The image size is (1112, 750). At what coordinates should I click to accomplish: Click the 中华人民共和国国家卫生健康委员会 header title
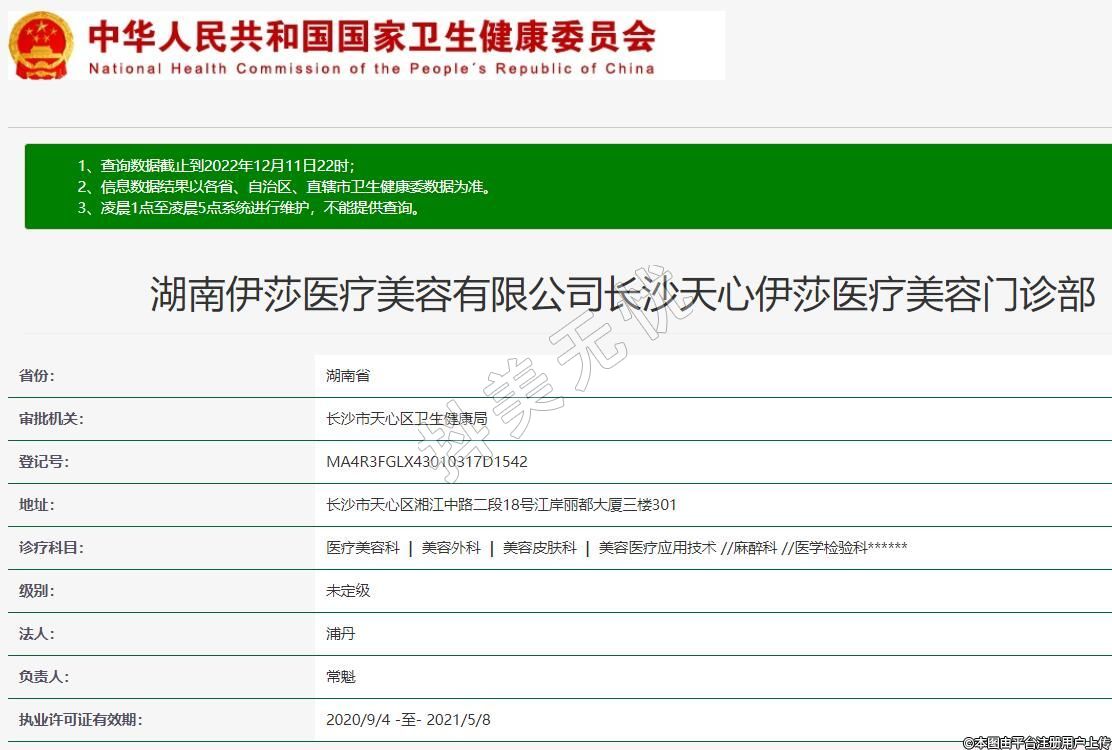point(372,36)
